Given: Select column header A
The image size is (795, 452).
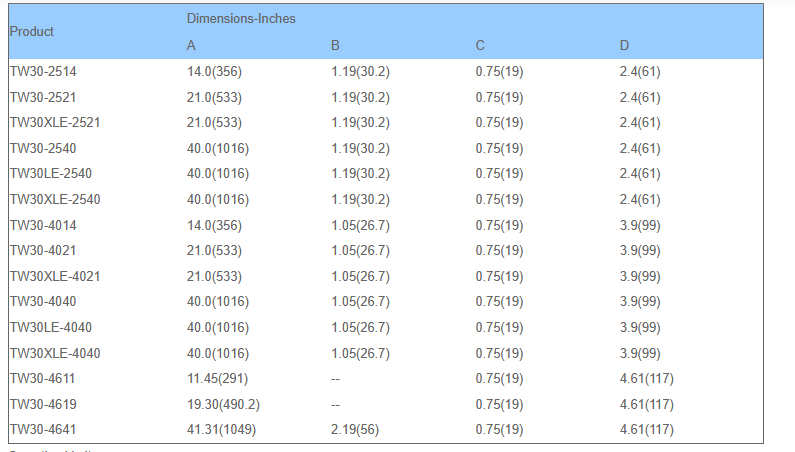Looking at the screenshot, I should [191, 45].
